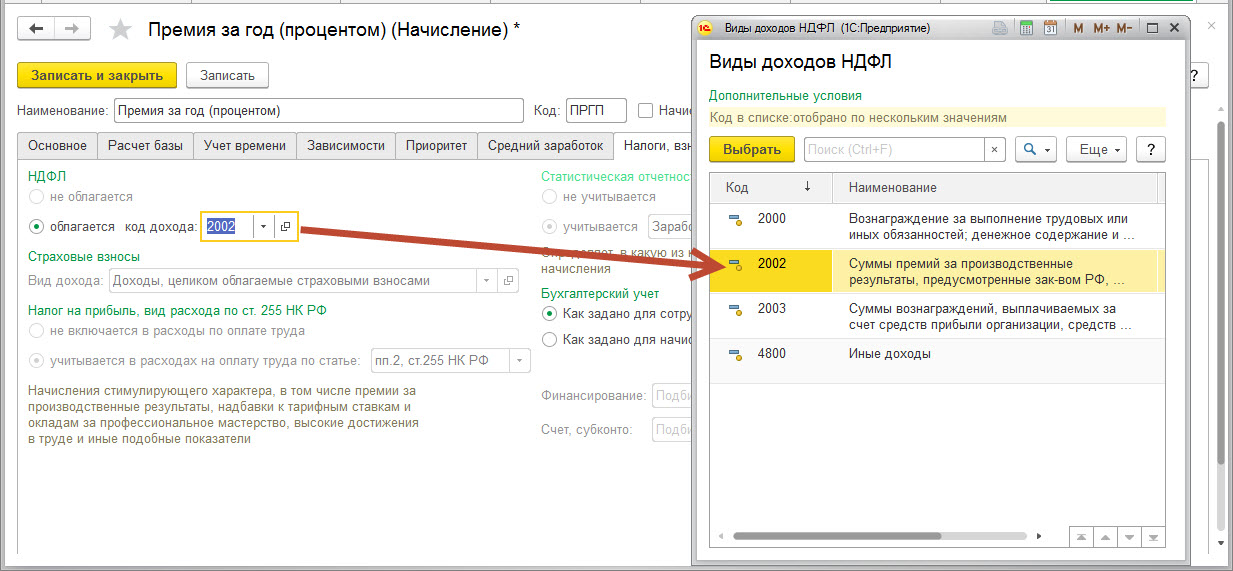The width and height of the screenshot is (1233, 571).
Task: Open help with the ? button in dialog
Action: [1152, 150]
